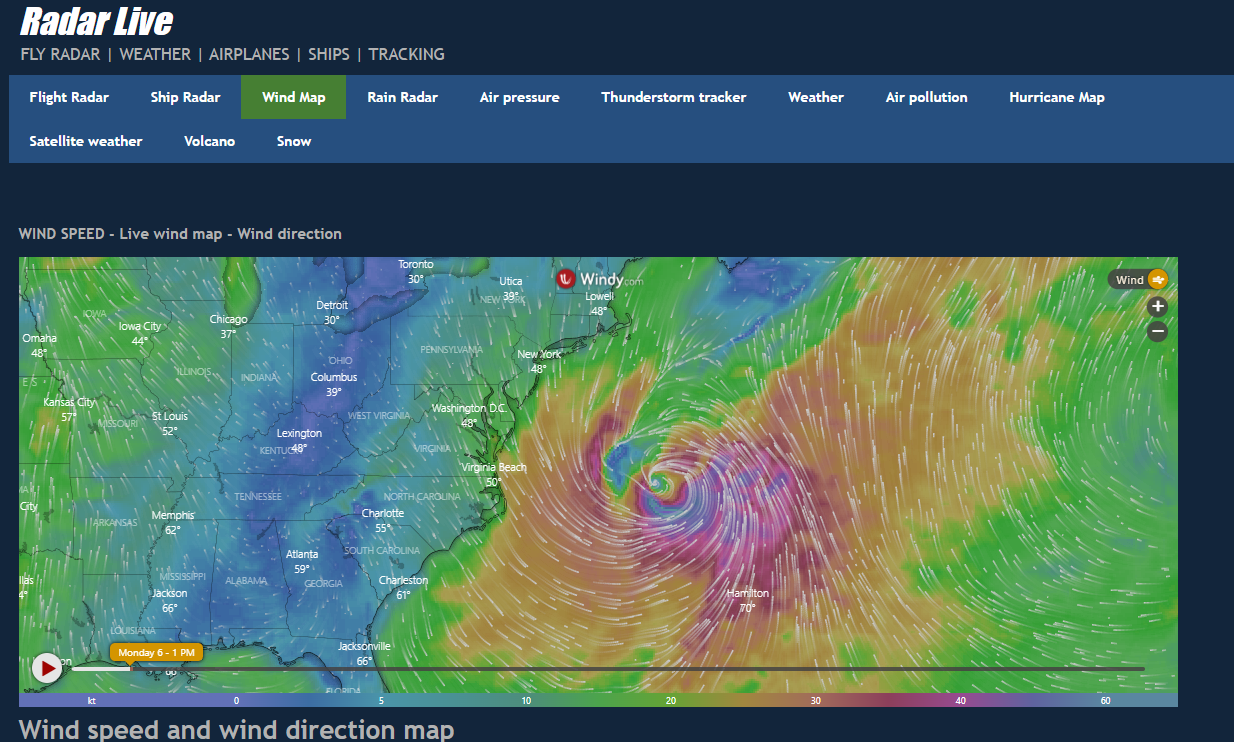Open the Snow tab
1234x742 pixels.
pyautogui.click(x=294, y=141)
